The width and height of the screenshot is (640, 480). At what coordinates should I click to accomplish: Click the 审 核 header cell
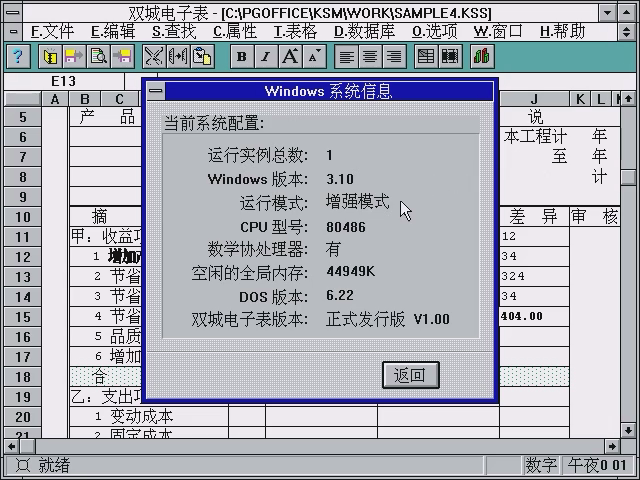coord(595,216)
